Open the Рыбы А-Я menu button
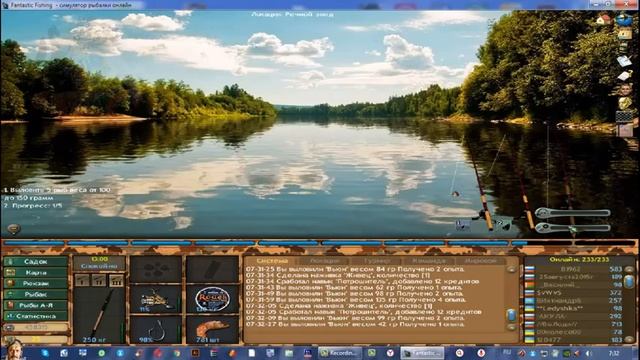 coord(36,305)
